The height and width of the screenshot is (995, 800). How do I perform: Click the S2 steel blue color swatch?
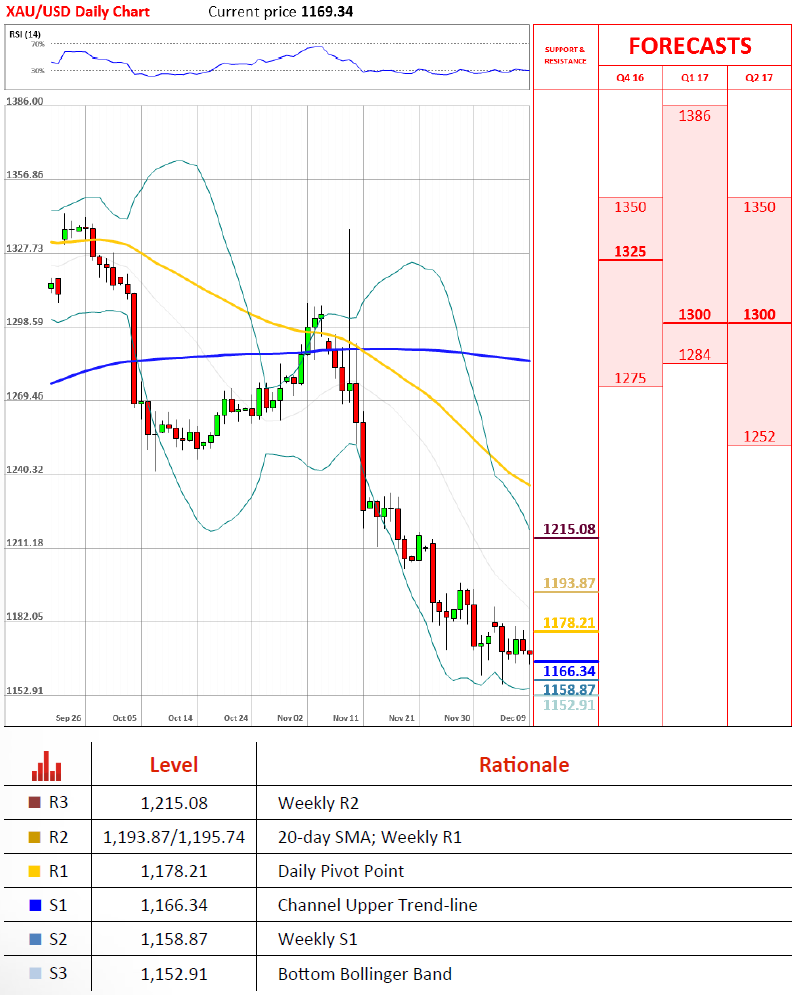pyautogui.click(x=35, y=939)
